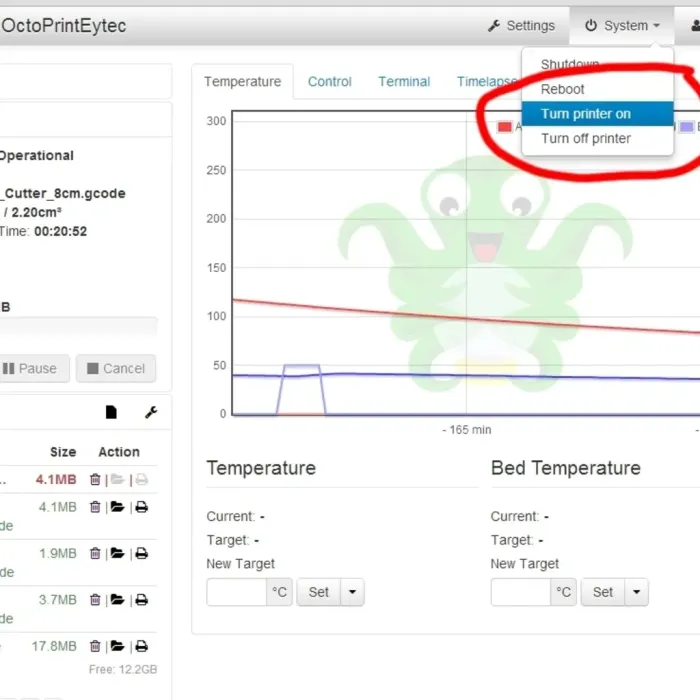Click trash icon of first 4.1MB file

click(95, 479)
